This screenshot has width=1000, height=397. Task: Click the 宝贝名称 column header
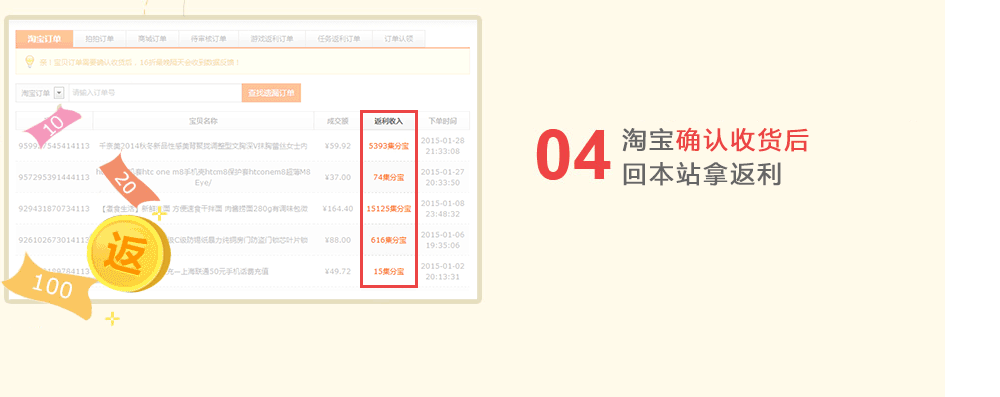(203, 121)
